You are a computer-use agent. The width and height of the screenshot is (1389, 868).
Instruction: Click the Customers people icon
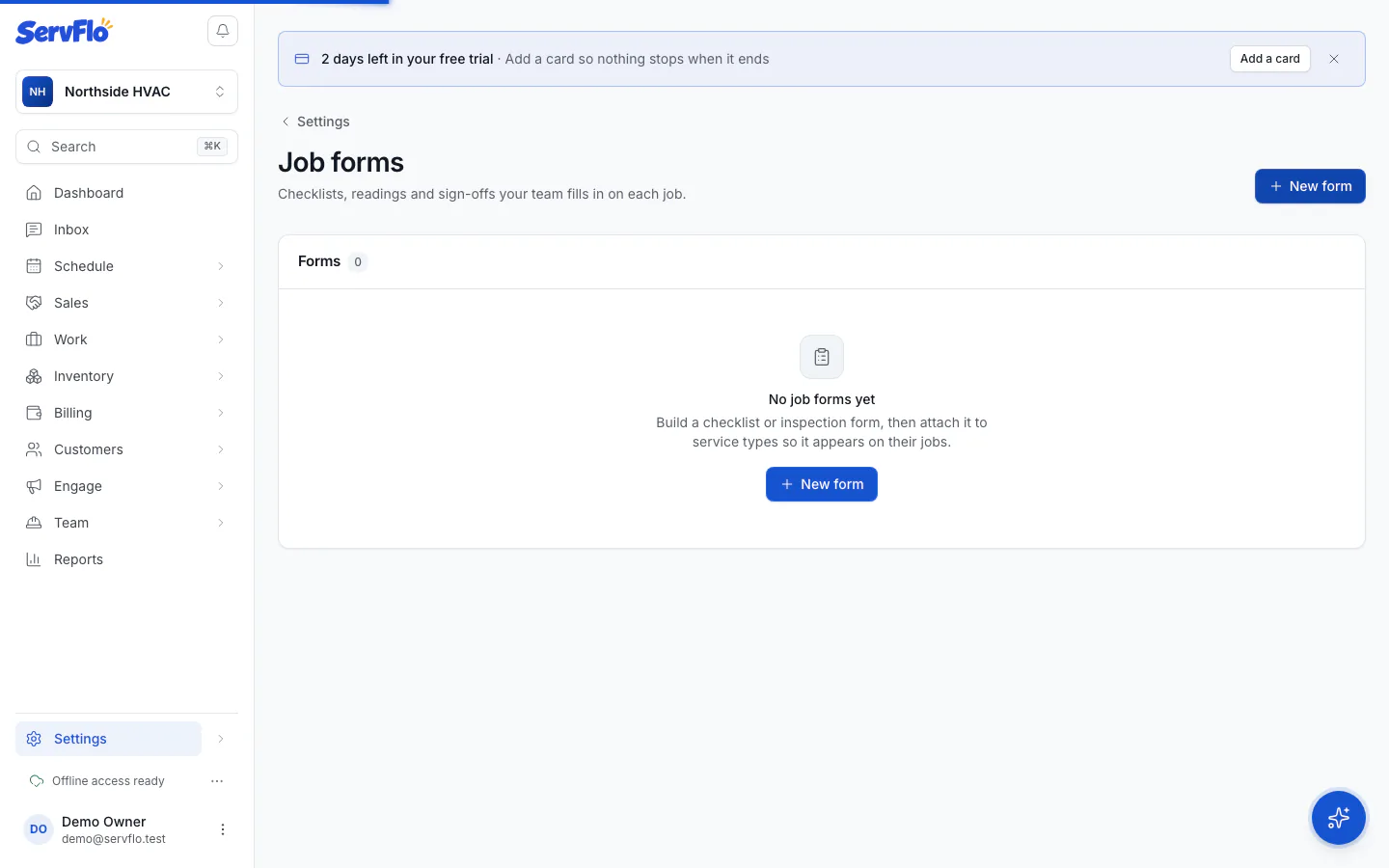pos(34,449)
